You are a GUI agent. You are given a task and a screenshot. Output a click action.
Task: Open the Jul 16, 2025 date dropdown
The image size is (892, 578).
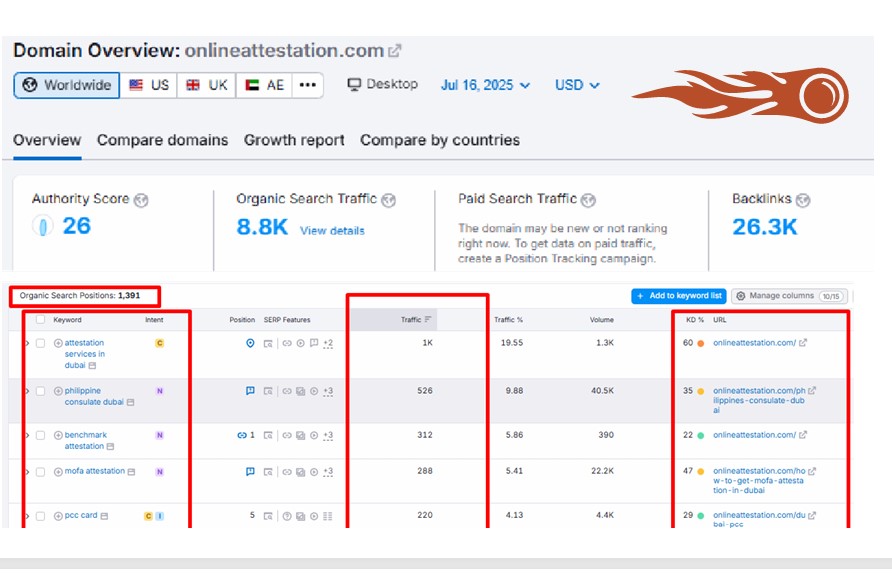click(x=485, y=85)
